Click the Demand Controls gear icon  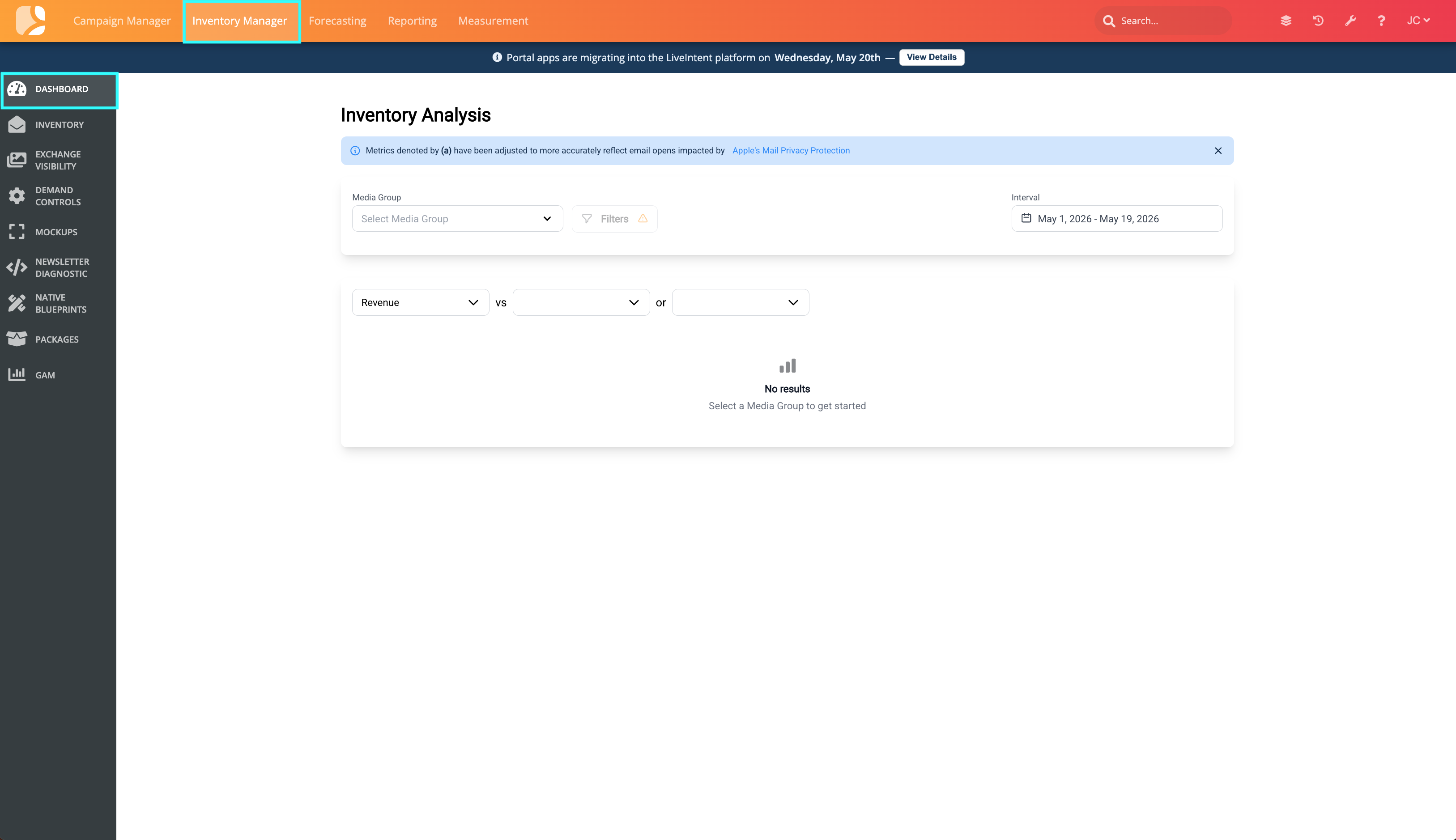pyautogui.click(x=17, y=196)
